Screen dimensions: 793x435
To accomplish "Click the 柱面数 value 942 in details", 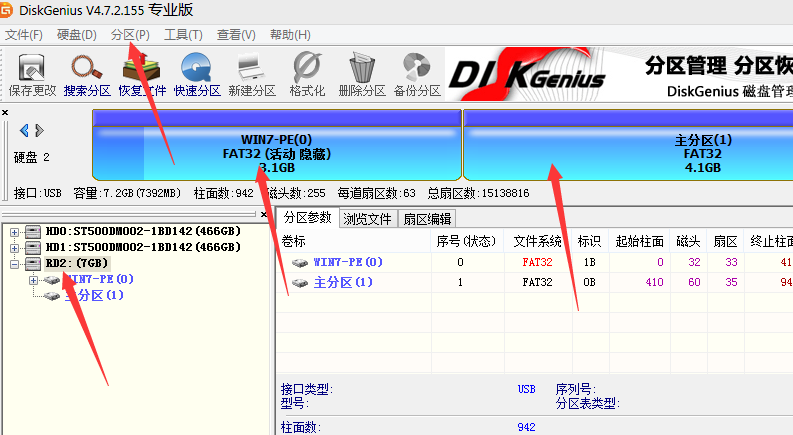I will point(526,427).
